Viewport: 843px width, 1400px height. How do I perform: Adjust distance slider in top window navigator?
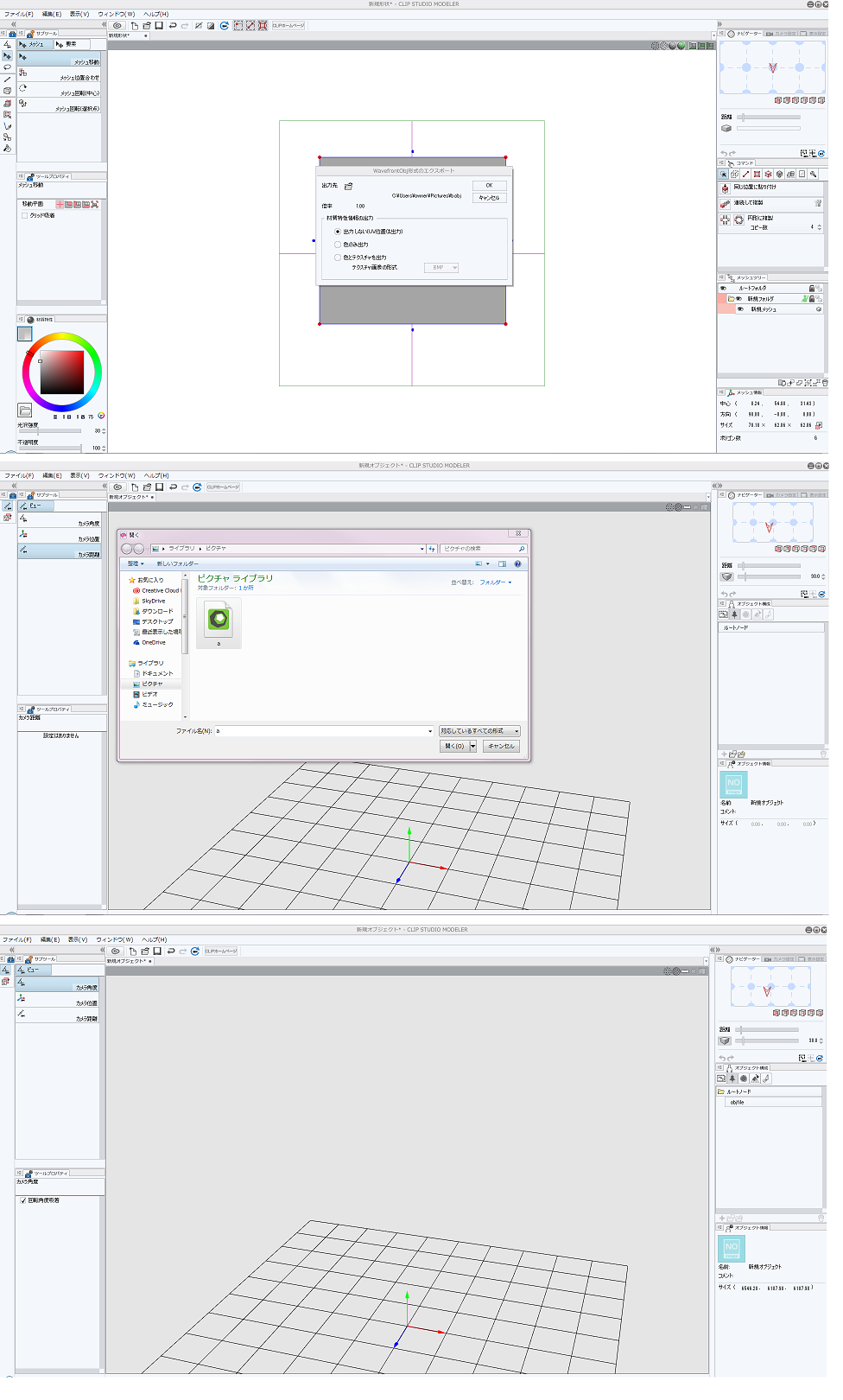coord(769,117)
